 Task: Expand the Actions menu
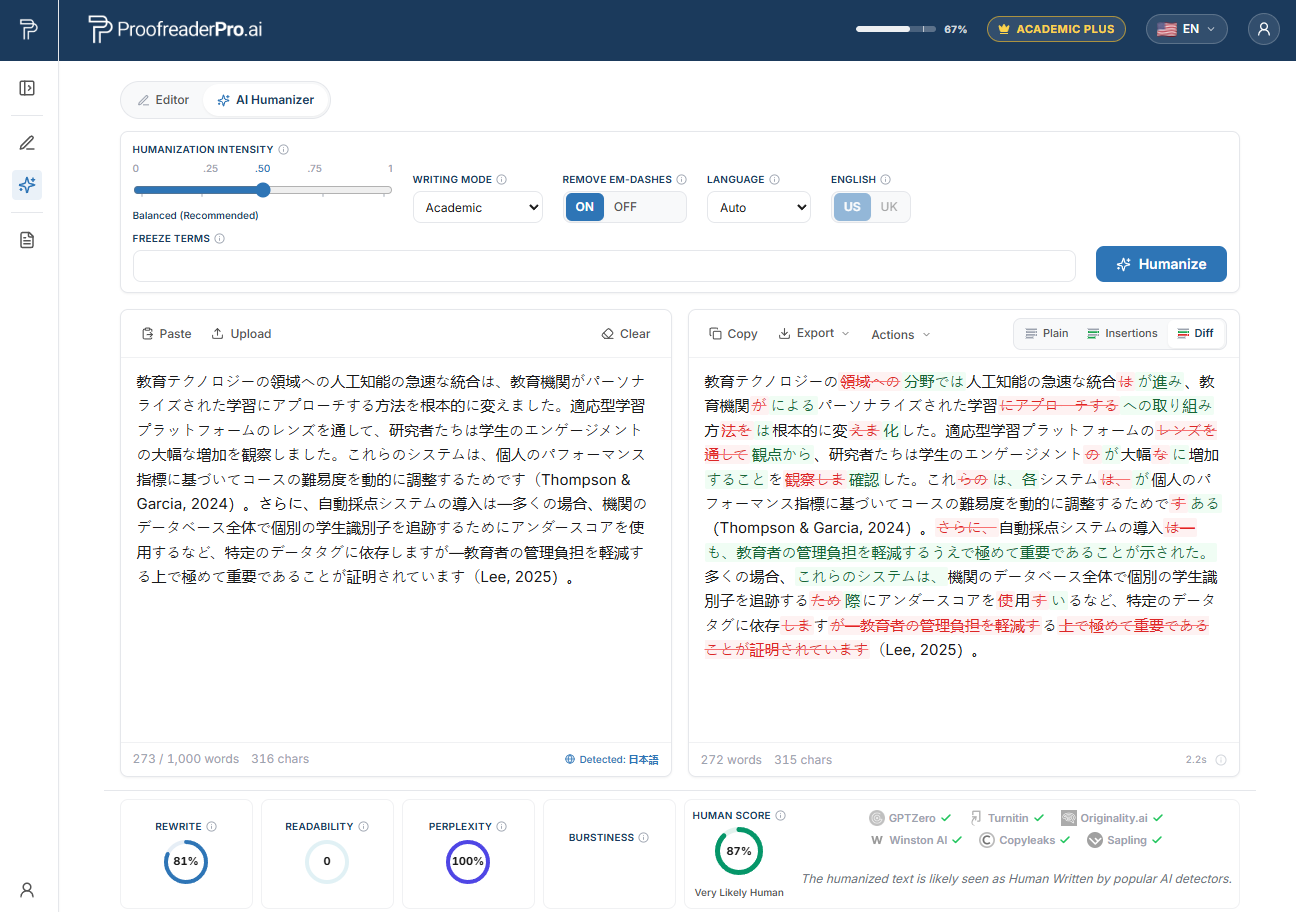(900, 335)
